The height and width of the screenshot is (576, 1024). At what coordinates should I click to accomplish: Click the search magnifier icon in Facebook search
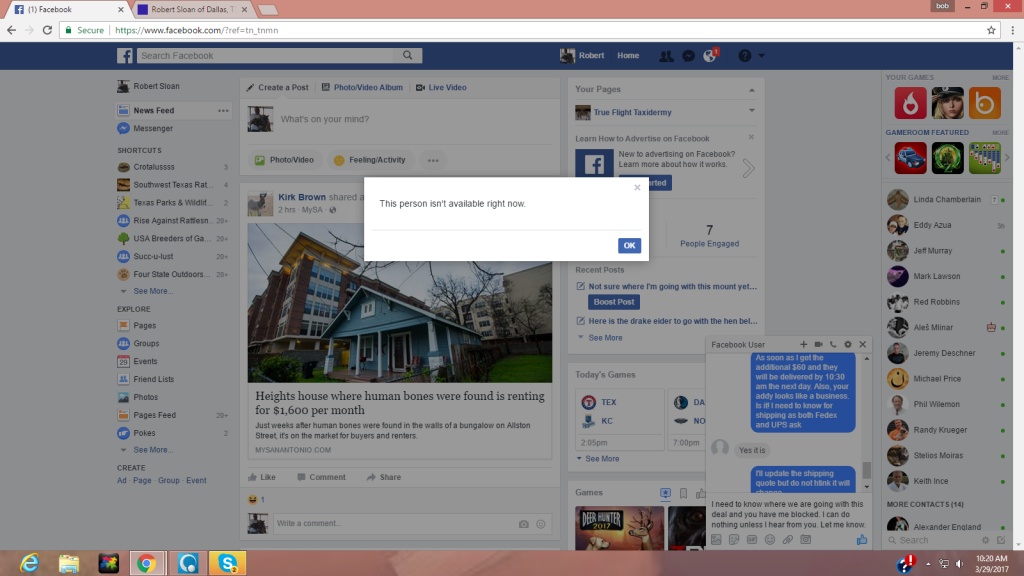[408, 56]
